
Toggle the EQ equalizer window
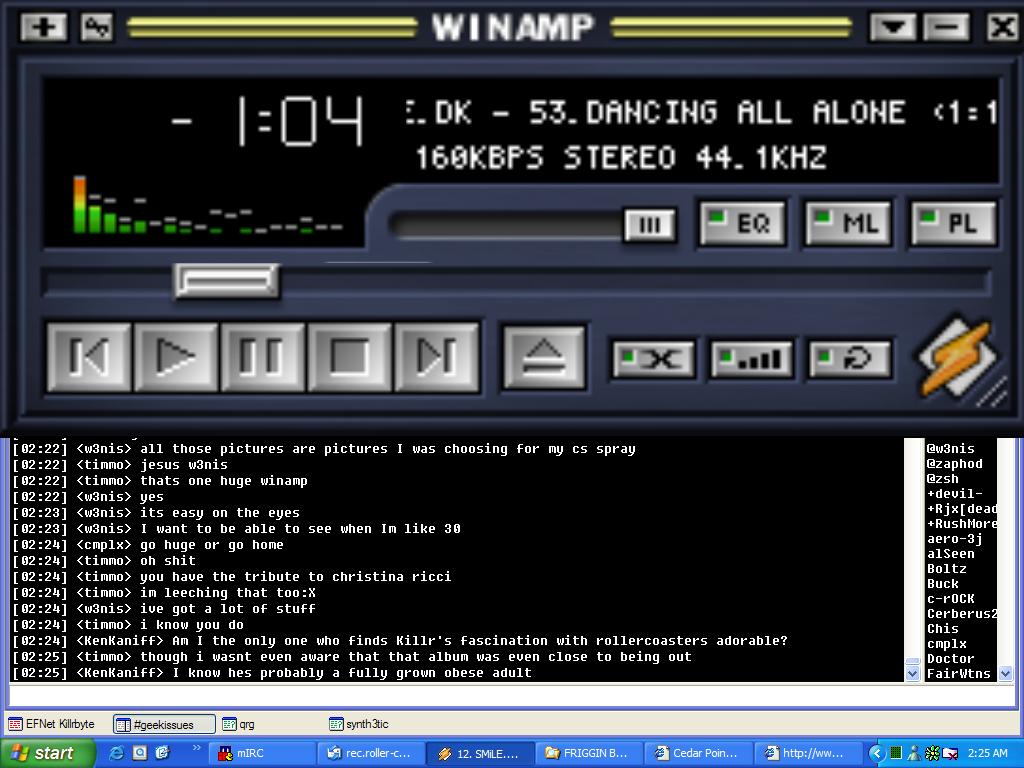pos(743,224)
